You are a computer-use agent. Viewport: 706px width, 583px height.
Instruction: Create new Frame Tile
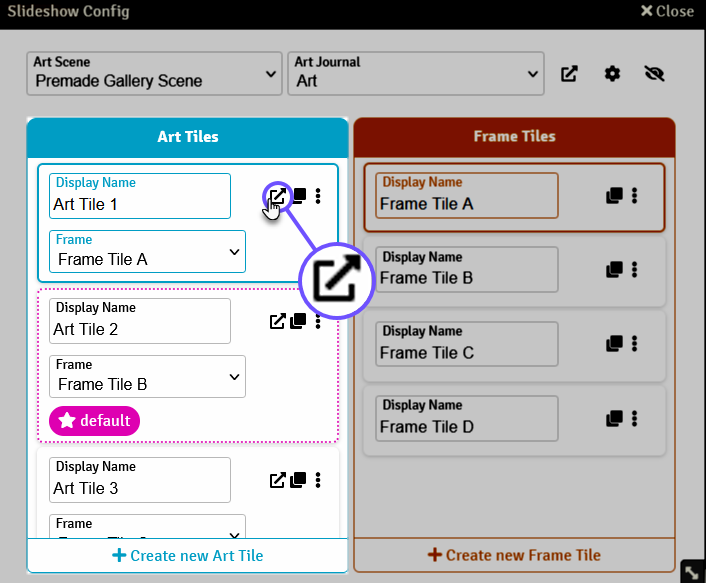click(514, 555)
